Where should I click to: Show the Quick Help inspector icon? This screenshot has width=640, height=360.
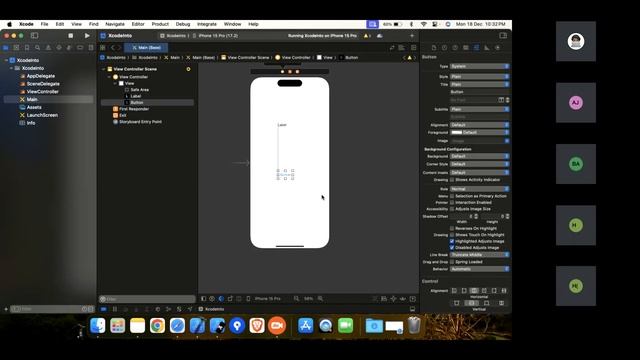pos(455,48)
